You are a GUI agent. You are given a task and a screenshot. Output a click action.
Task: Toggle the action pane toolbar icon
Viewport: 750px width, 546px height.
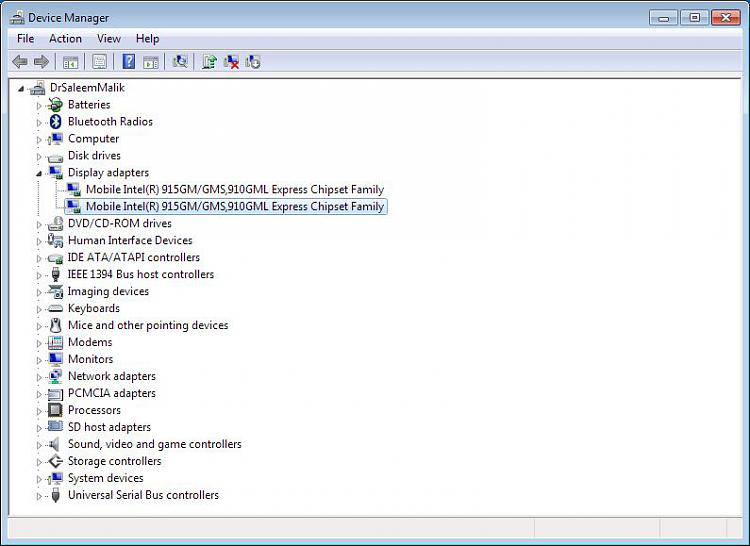(x=151, y=62)
